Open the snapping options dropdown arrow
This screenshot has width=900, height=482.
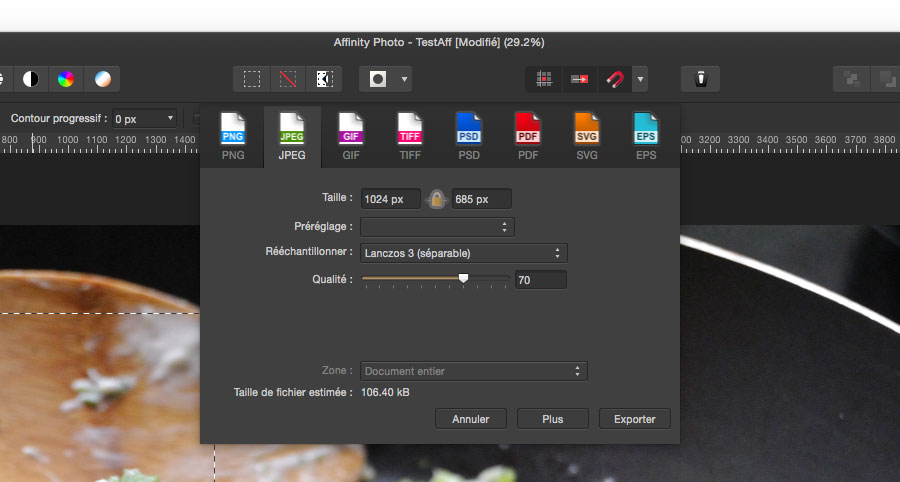click(640, 79)
